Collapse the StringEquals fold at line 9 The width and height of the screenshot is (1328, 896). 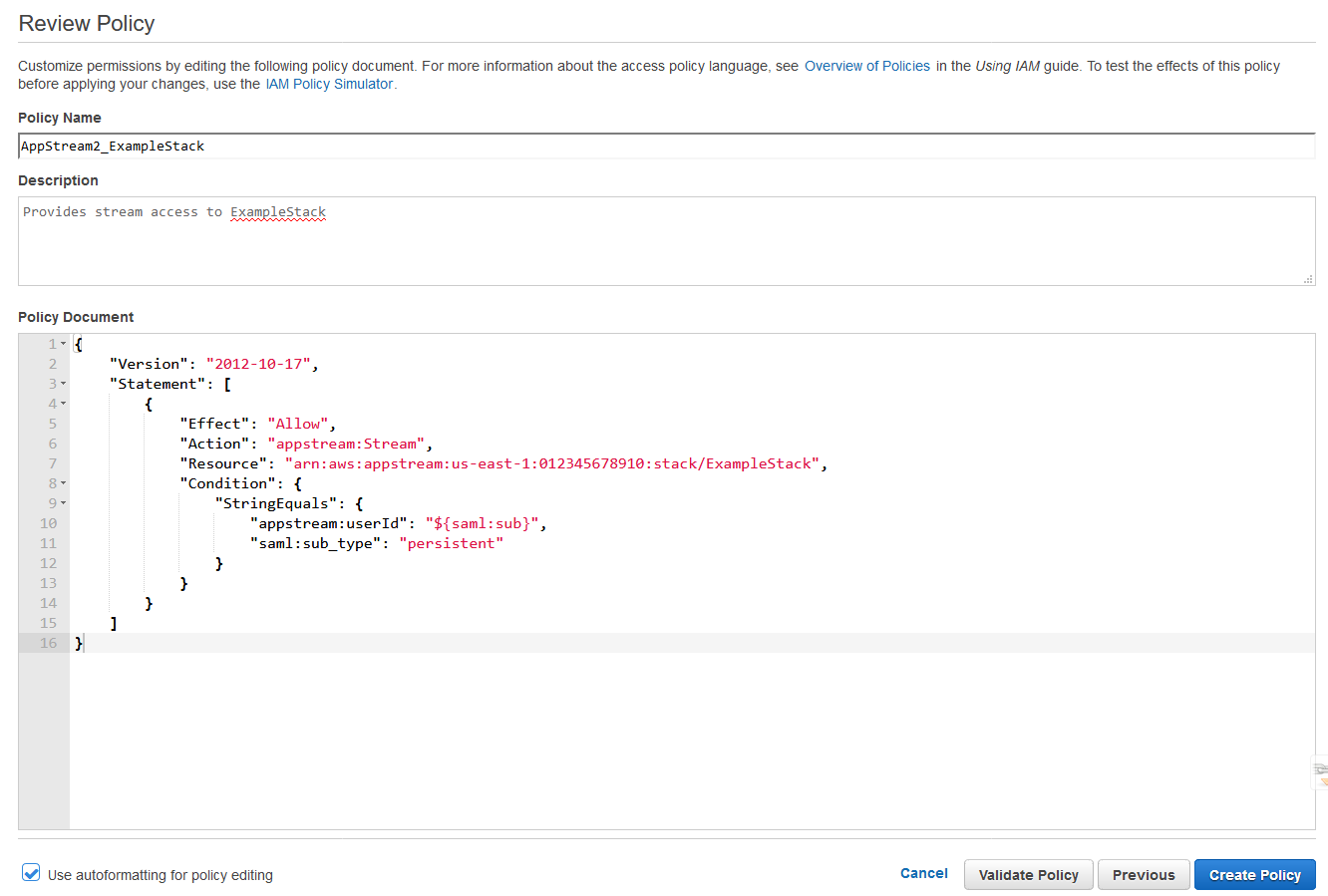(64, 503)
